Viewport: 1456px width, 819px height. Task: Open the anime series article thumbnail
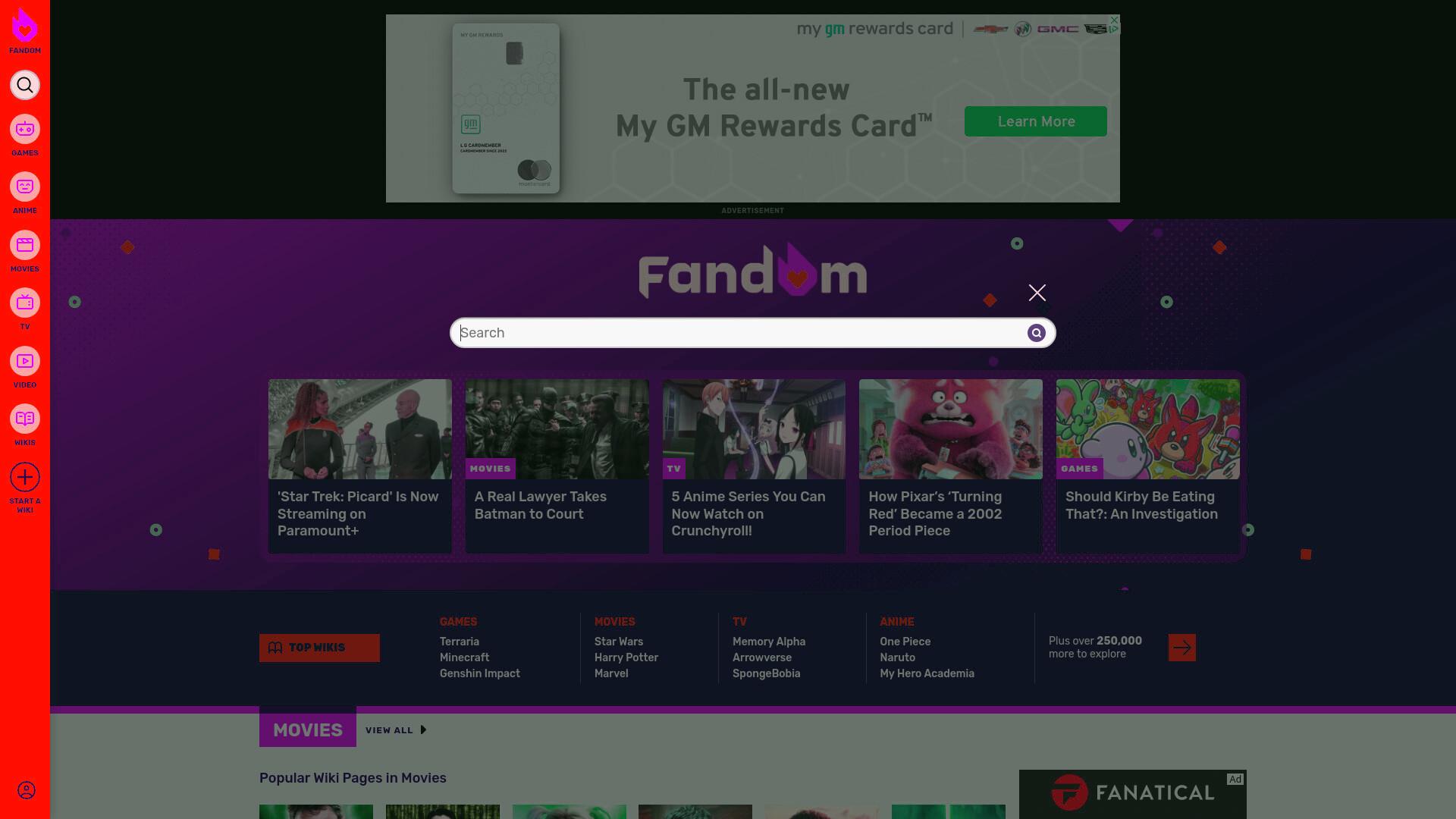point(754,429)
